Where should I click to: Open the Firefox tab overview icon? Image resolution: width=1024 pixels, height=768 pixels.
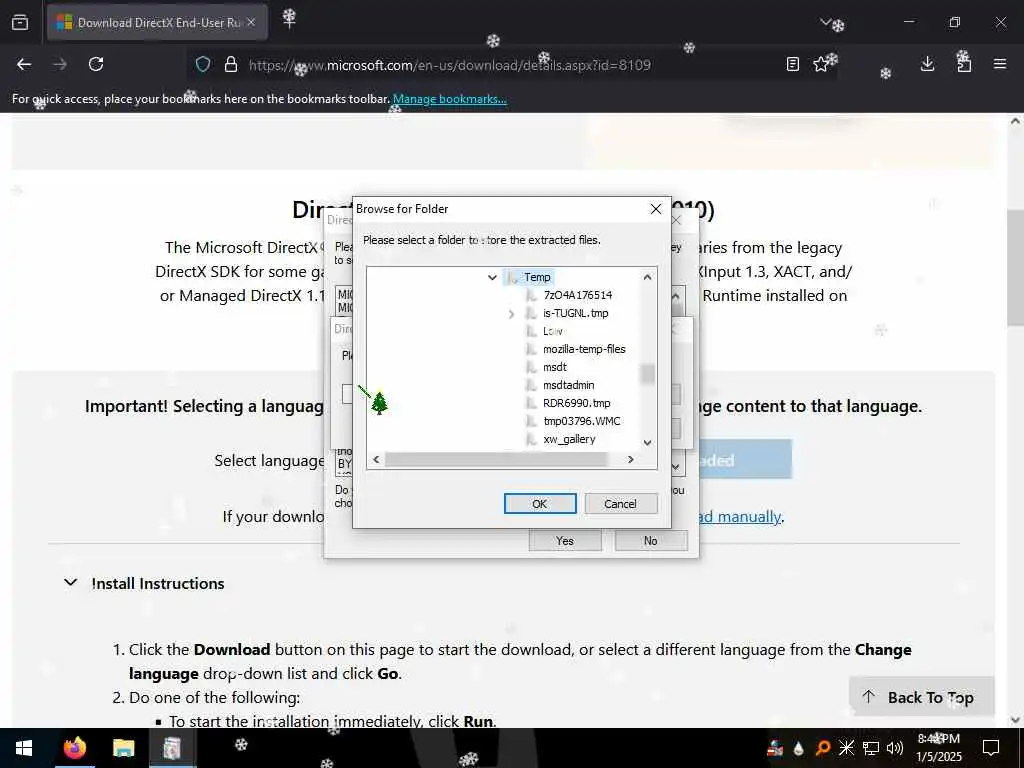(20, 22)
